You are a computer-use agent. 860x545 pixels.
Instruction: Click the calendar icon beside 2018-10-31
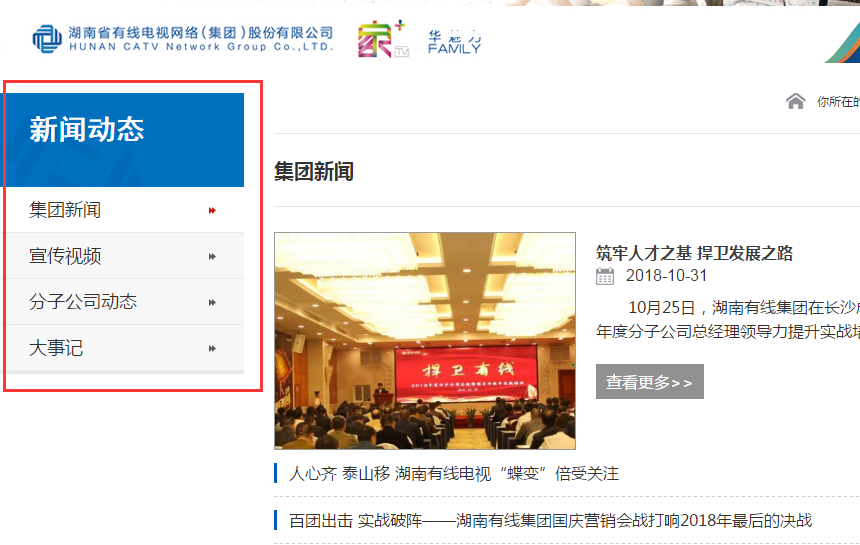605,276
